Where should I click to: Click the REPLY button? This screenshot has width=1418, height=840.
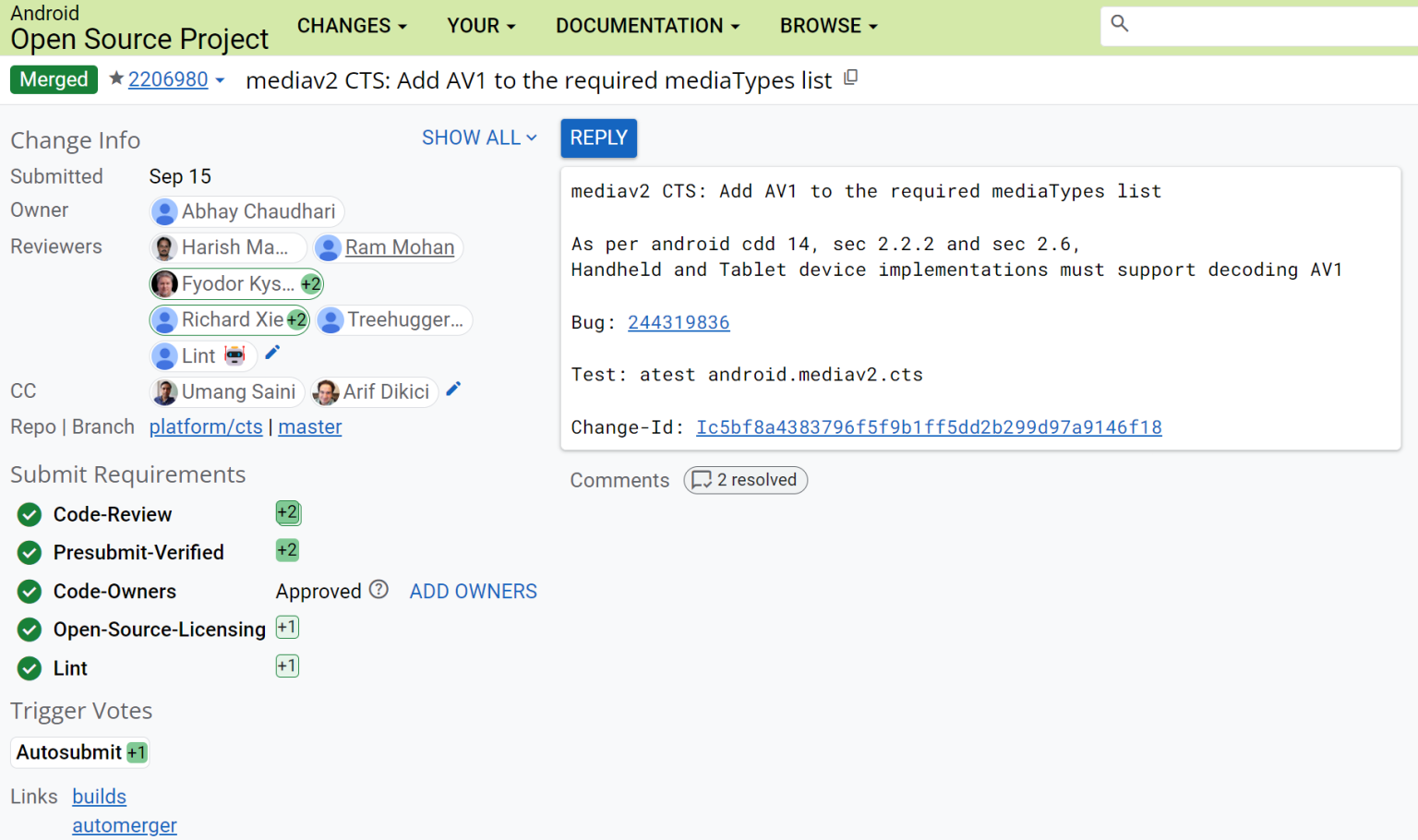point(598,138)
